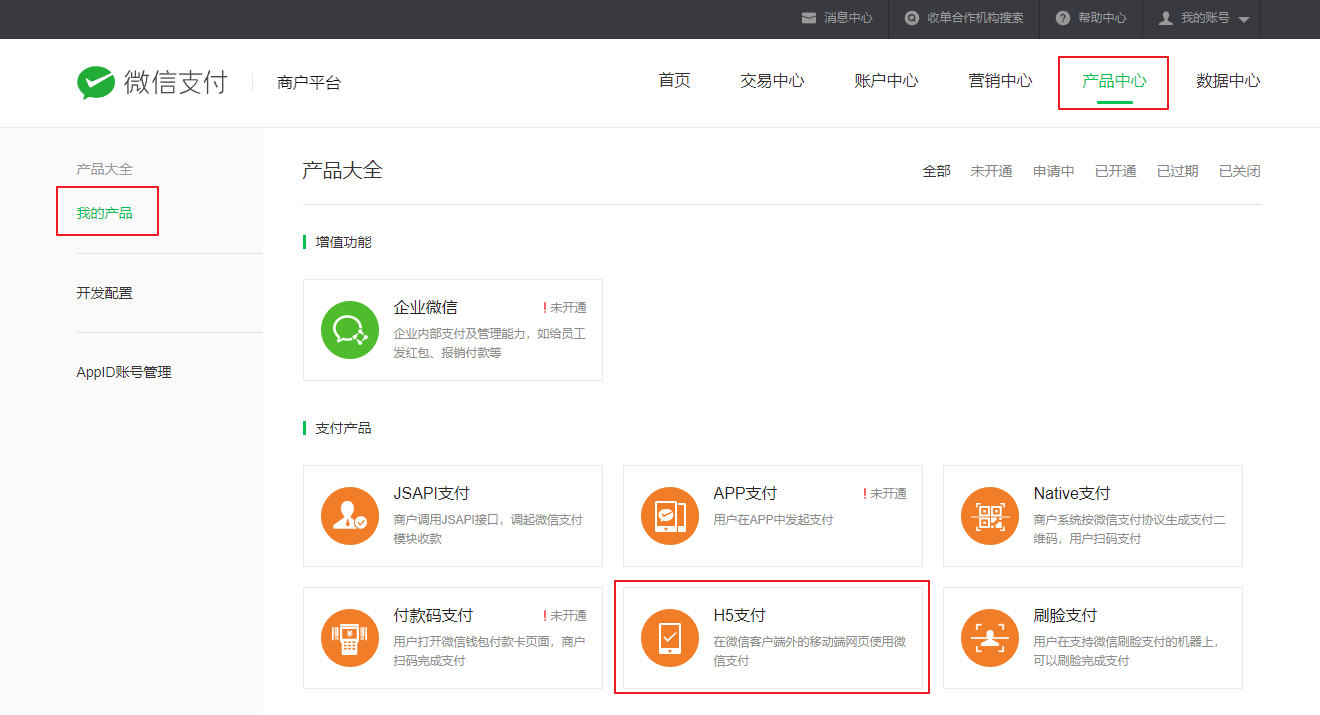
Task: Click the JSAPI支付 description text
Action: tap(488, 529)
